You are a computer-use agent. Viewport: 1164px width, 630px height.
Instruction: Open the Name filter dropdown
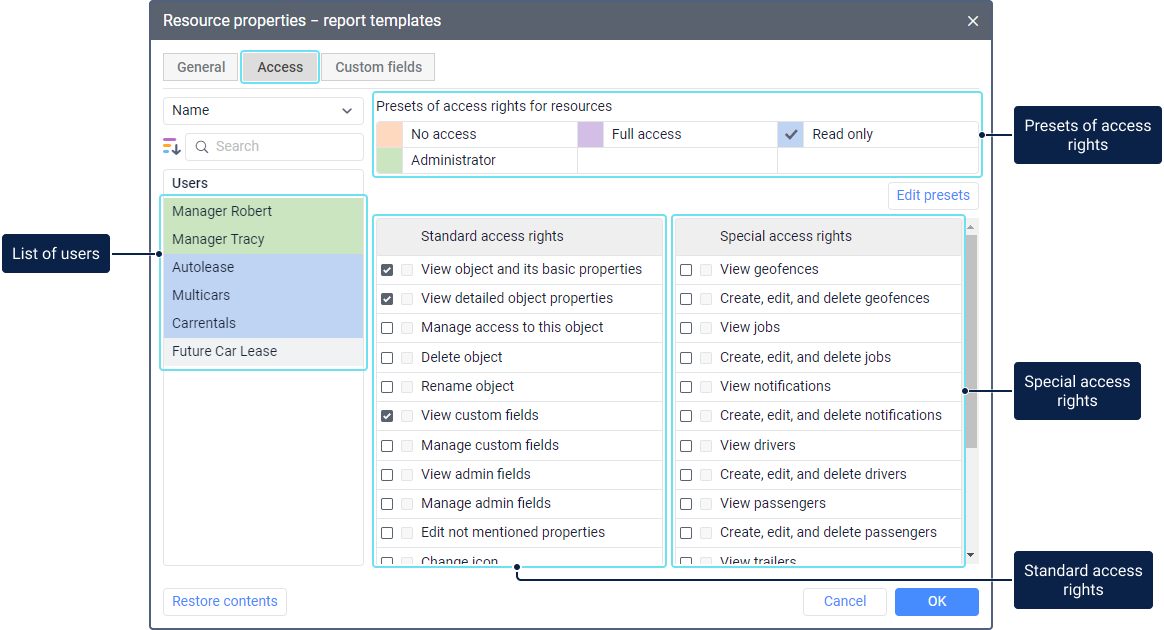click(x=263, y=111)
